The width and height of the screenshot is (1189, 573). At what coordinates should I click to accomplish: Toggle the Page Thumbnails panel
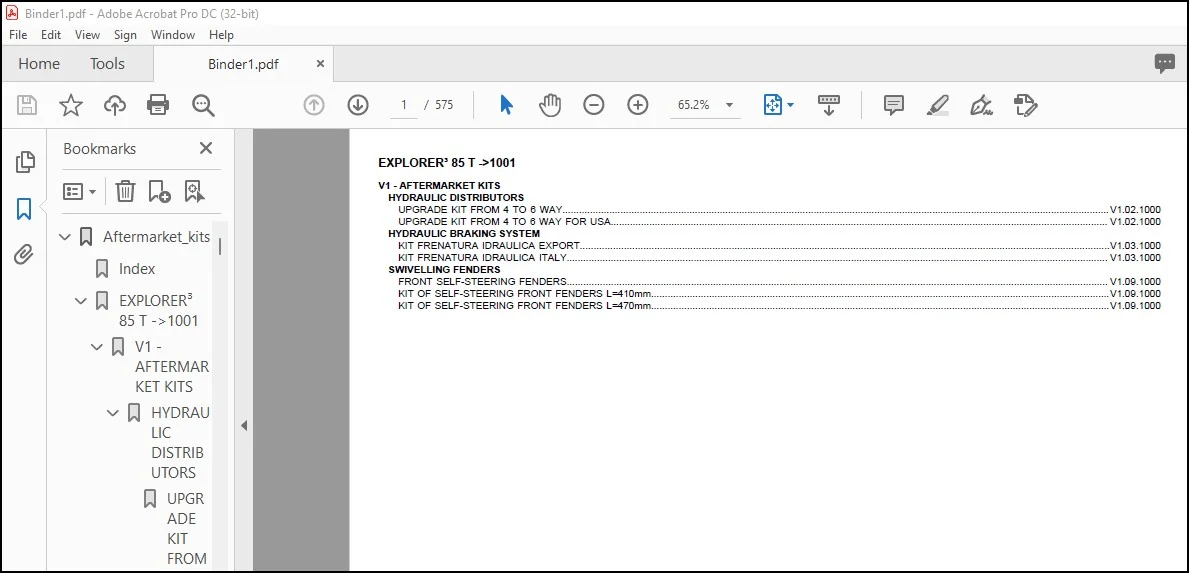click(x=24, y=161)
